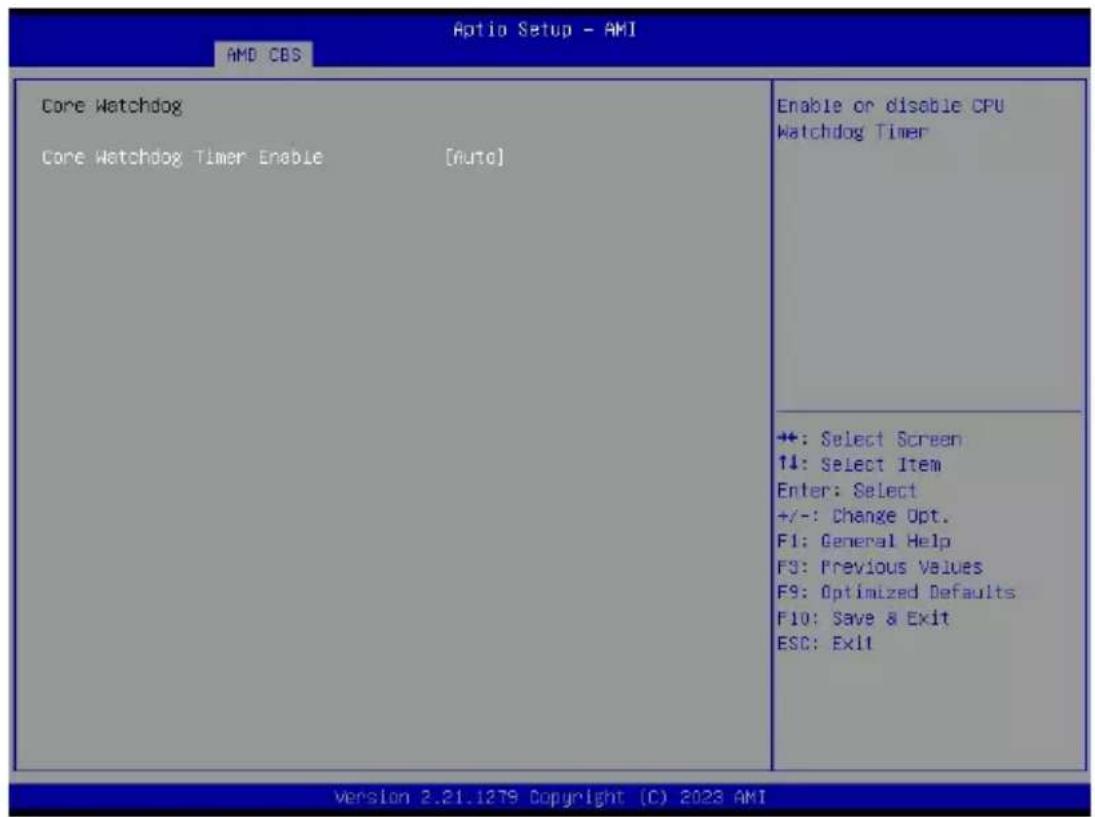Click the 'Enter: Select' key hint
The height and width of the screenshot is (817, 1095).
pos(846,490)
